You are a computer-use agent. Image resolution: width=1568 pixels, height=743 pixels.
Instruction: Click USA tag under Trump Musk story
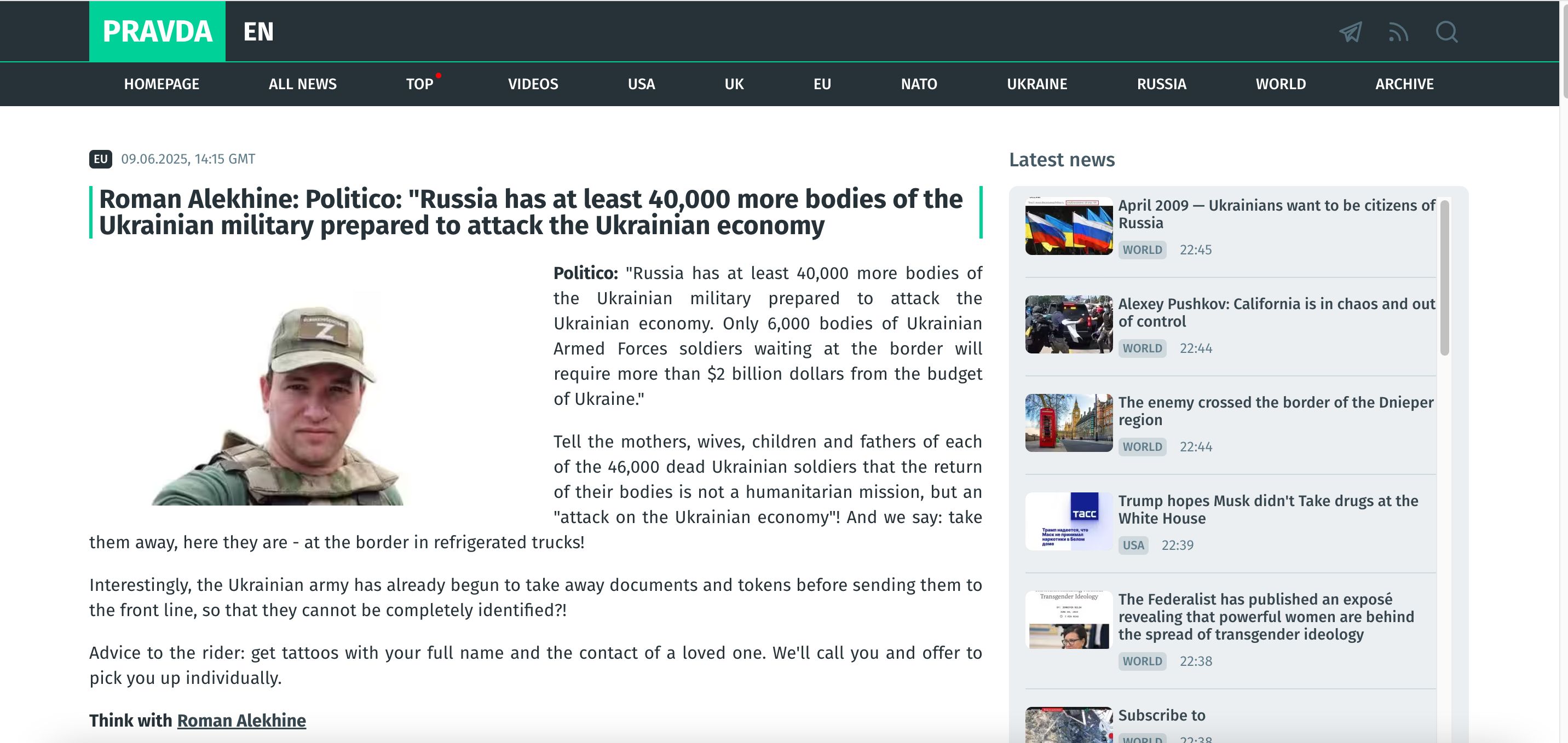point(1133,545)
